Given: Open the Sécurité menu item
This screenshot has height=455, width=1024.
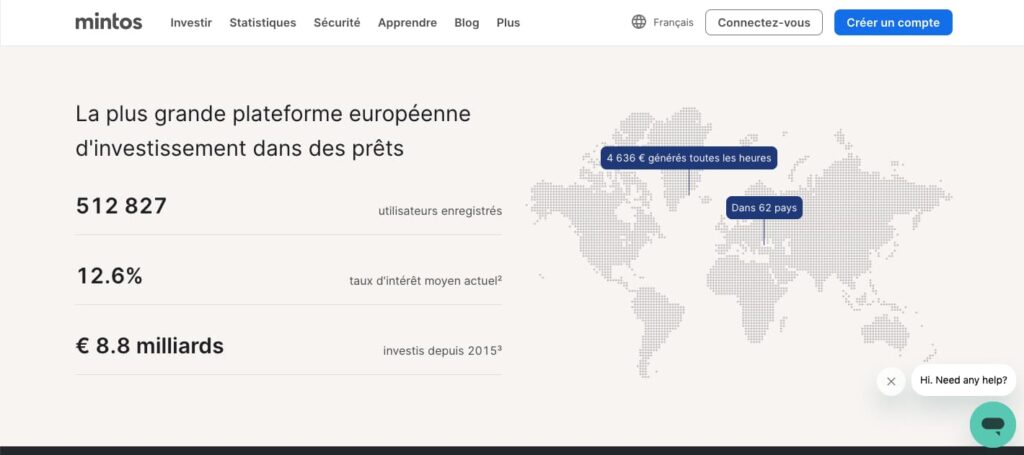Looking at the screenshot, I should [337, 22].
